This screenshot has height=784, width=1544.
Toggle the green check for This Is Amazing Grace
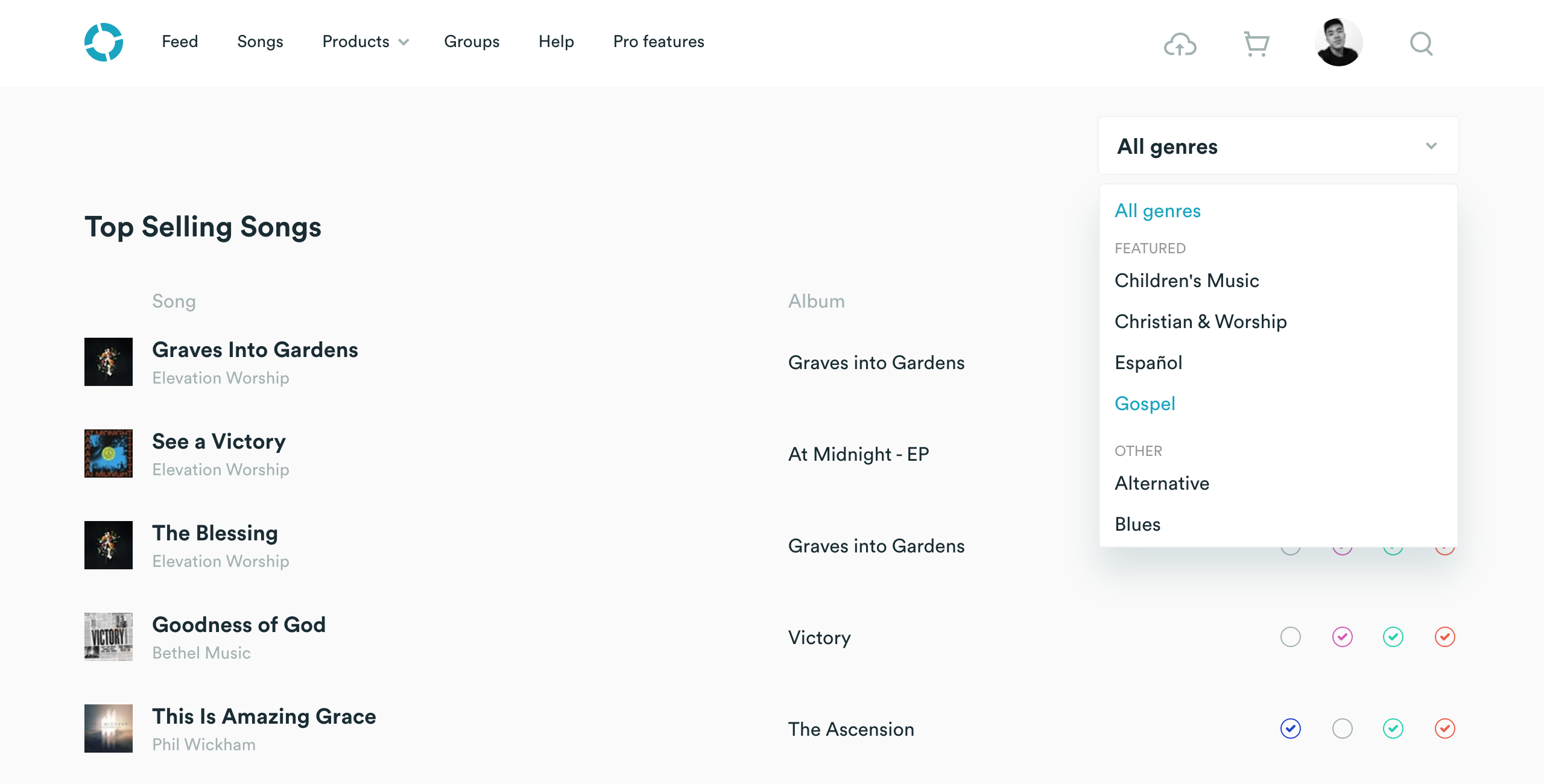pos(1393,729)
